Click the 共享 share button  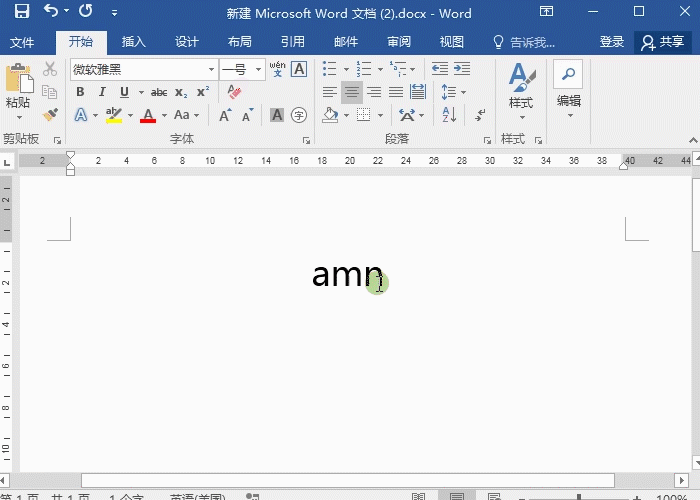tap(664, 42)
